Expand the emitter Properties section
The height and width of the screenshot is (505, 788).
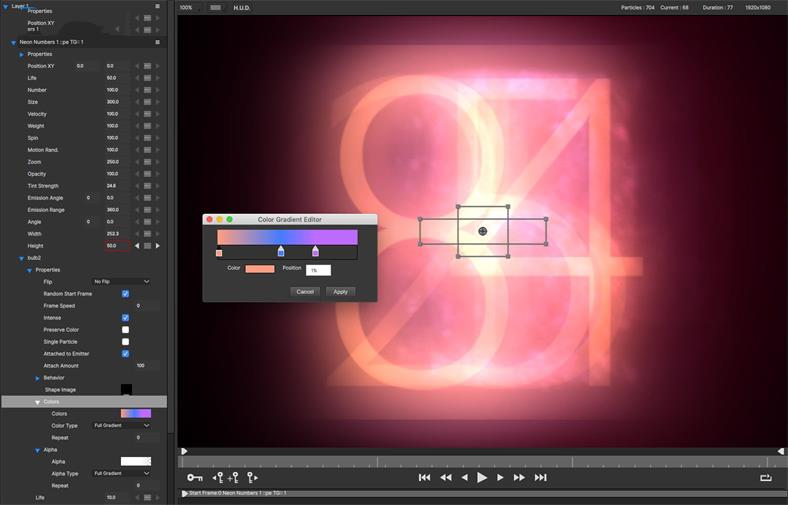click(22, 54)
